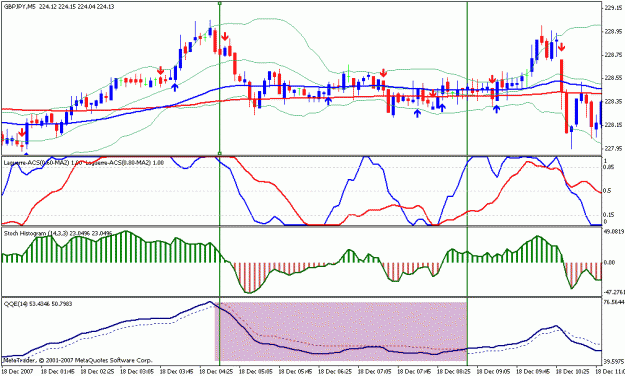The image size is (625, 376).
Task: Click price level 229.15 on the axis
Action: 613,8
